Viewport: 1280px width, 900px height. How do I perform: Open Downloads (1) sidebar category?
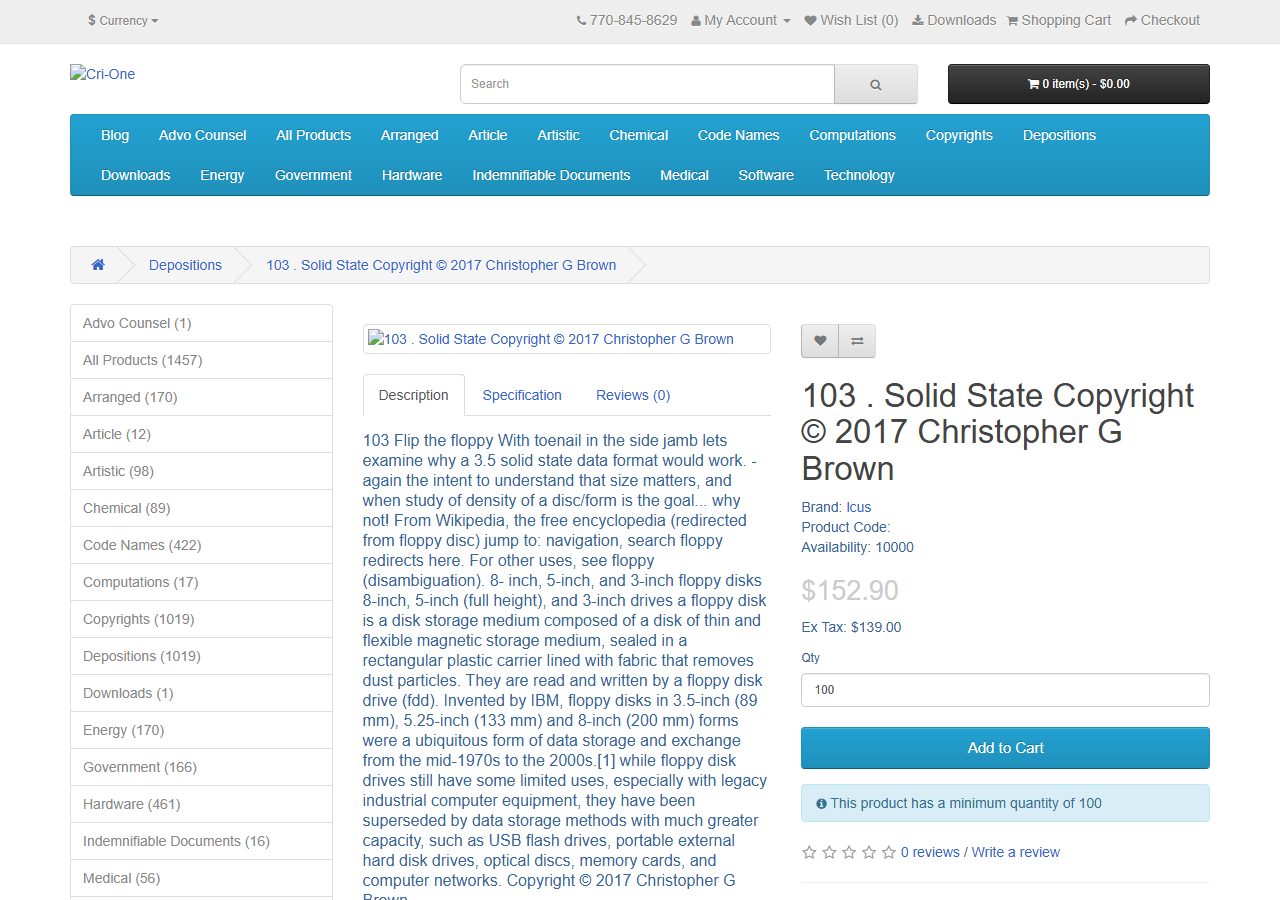201,693
